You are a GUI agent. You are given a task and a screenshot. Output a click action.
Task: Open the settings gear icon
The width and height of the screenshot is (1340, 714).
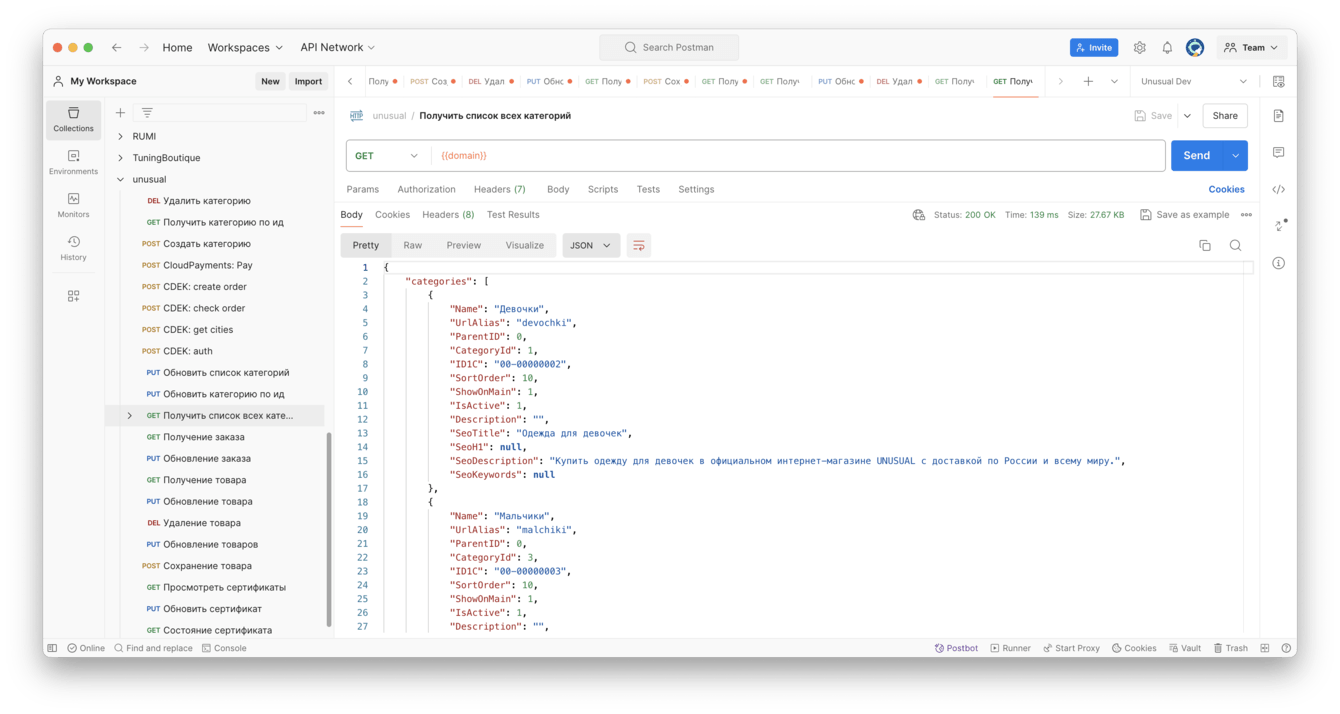(x=1139, y=48)
